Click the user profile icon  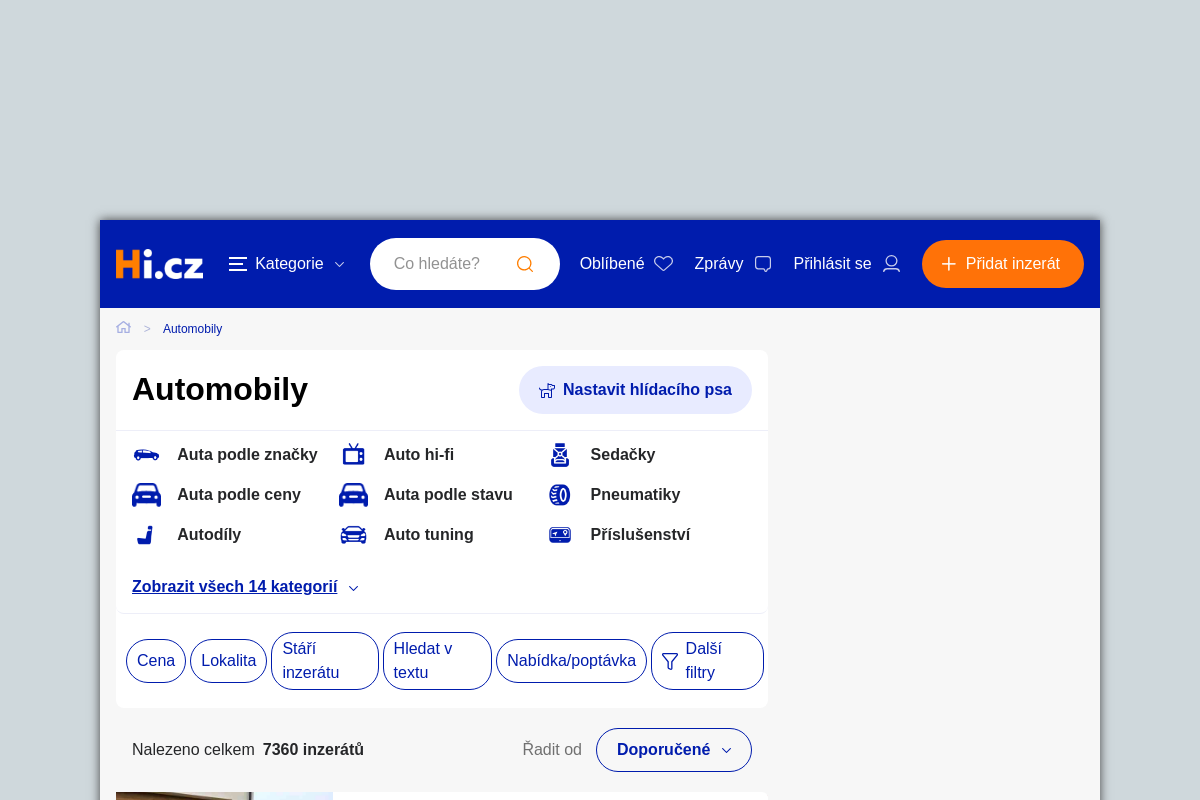[891, 264]
